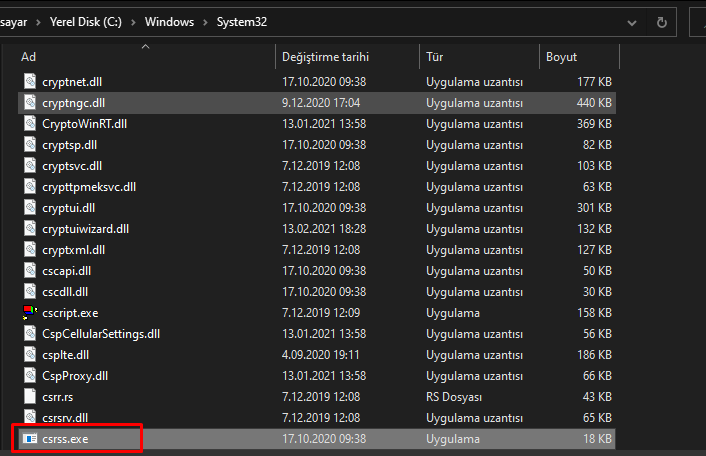Click the 7.12.2019 12:09 date cell
The width and height of the screenshot is (706, 456).
[321, 313]
